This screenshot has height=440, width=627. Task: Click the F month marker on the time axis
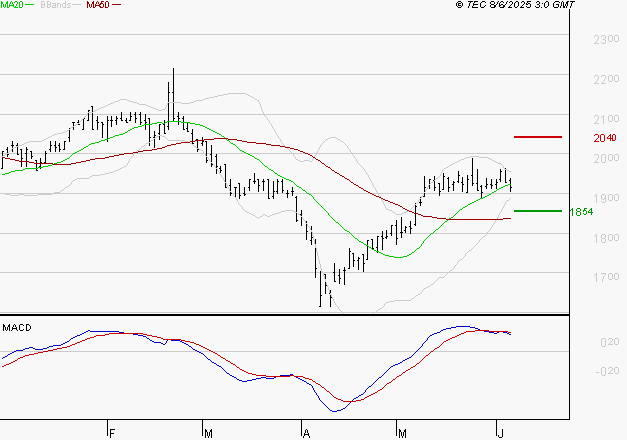111,432
